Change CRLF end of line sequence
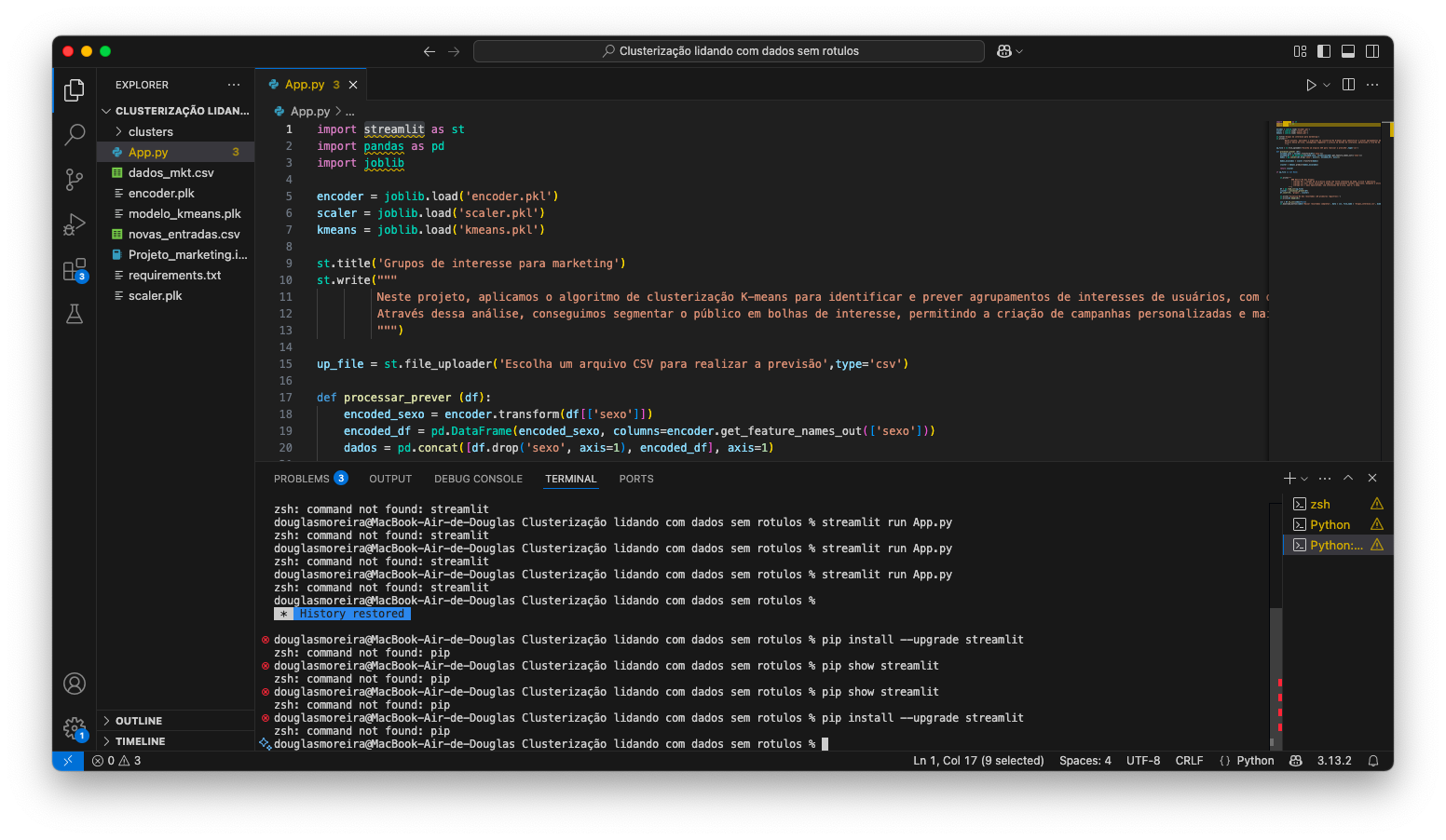This screenshot has height=840, width=1446. 1189,761
